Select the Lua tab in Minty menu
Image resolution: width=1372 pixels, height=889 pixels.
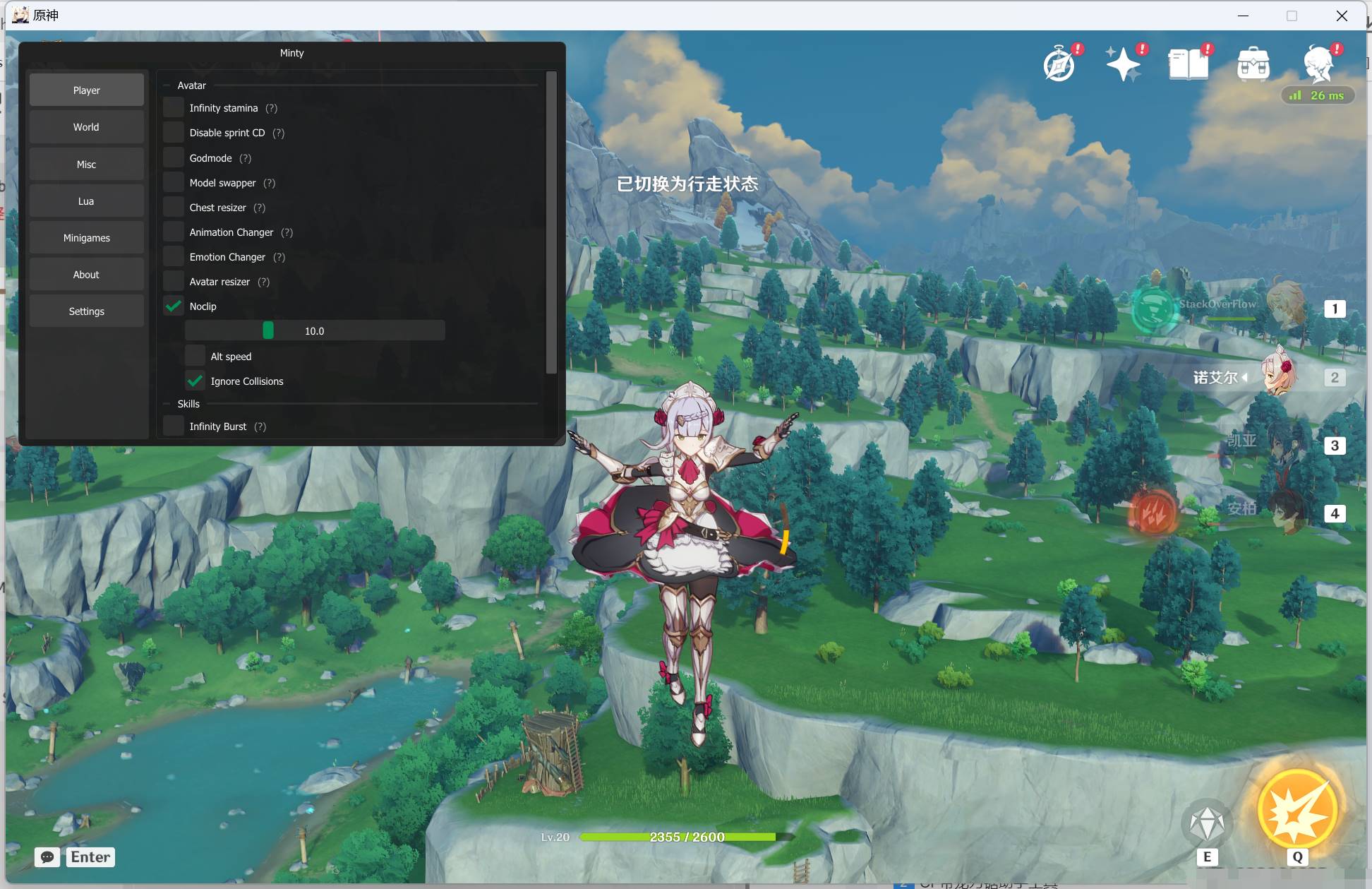pyautogui.click(x=86, y=201)
